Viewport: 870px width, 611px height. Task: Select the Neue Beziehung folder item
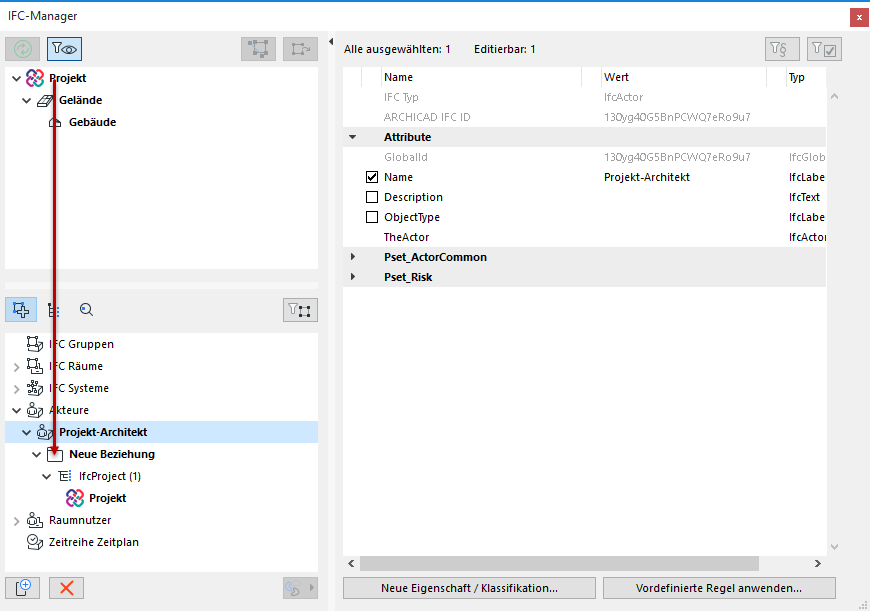tap(112, 454)
